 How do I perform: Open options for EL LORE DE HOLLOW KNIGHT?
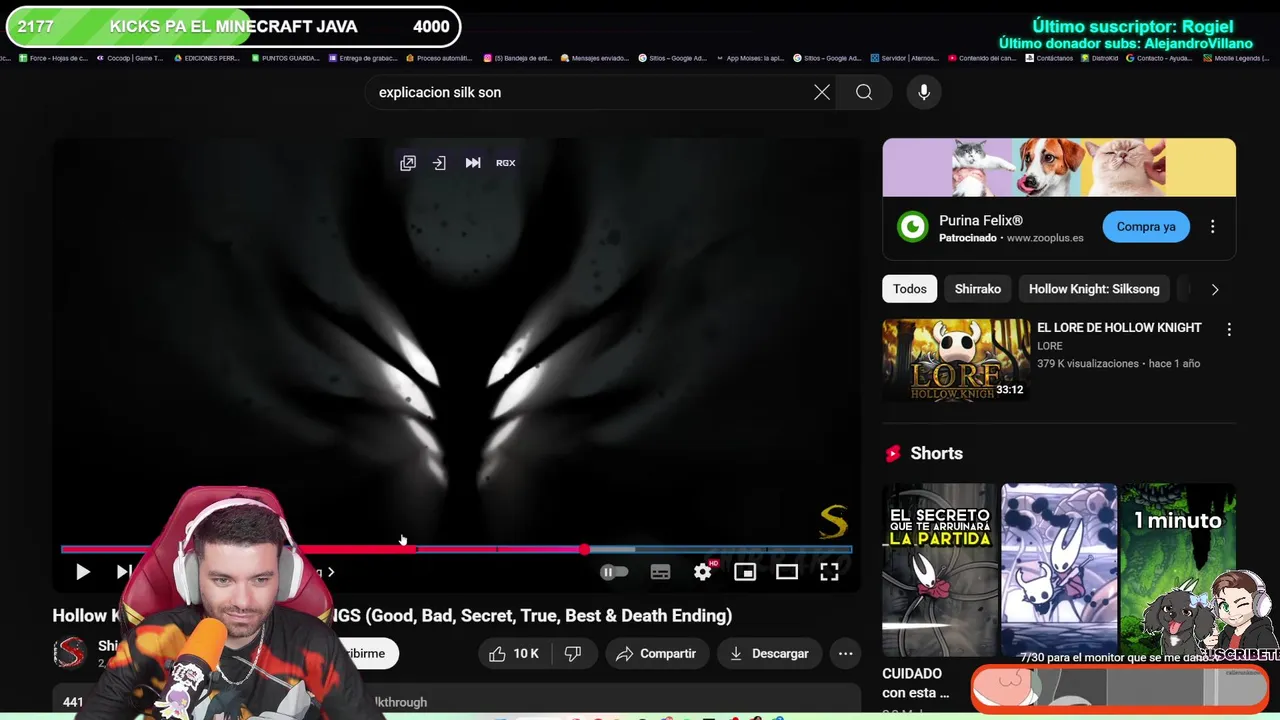[1229, 329]
